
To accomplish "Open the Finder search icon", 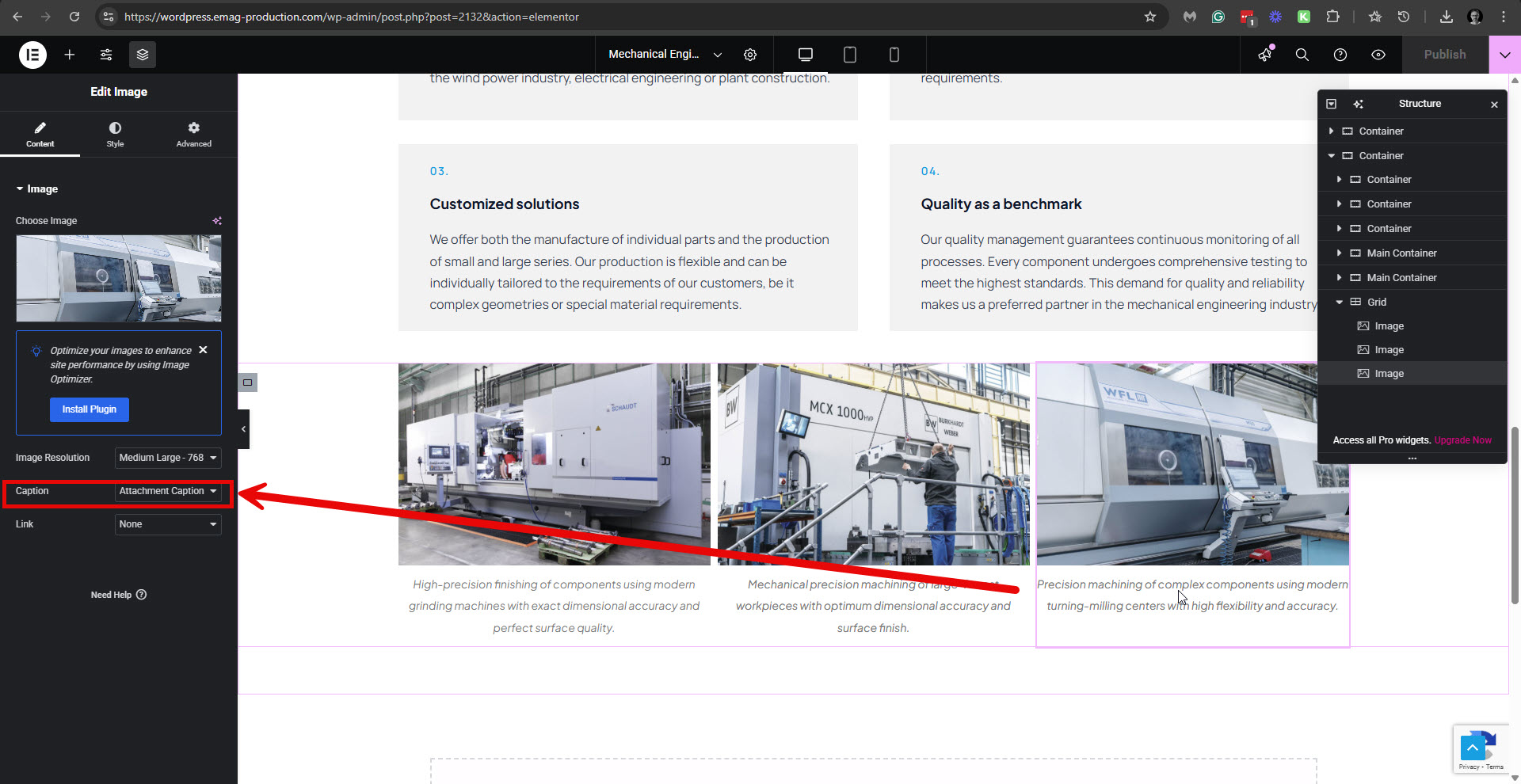I will (x=1302, y=55).
